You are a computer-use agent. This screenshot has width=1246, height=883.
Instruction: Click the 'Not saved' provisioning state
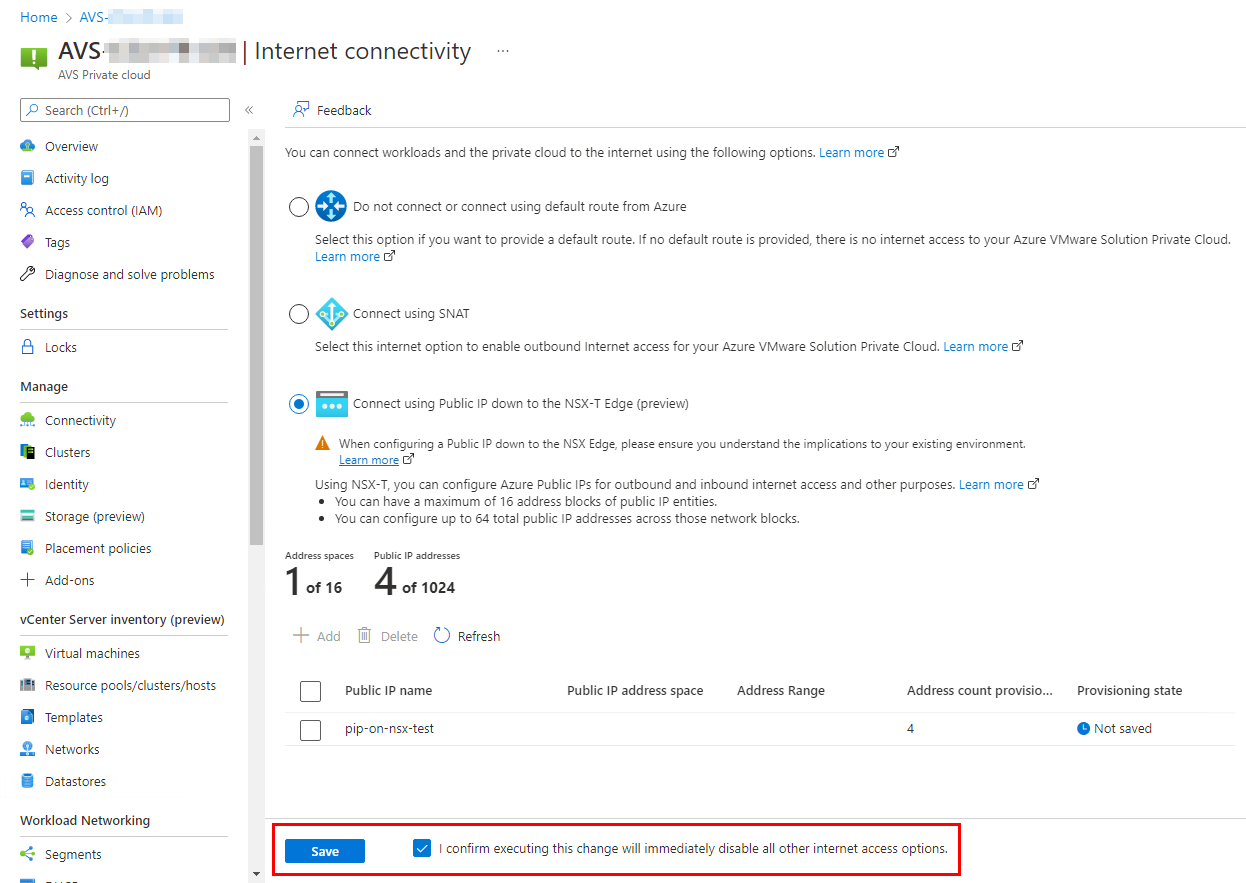(x=1115, y=728)
